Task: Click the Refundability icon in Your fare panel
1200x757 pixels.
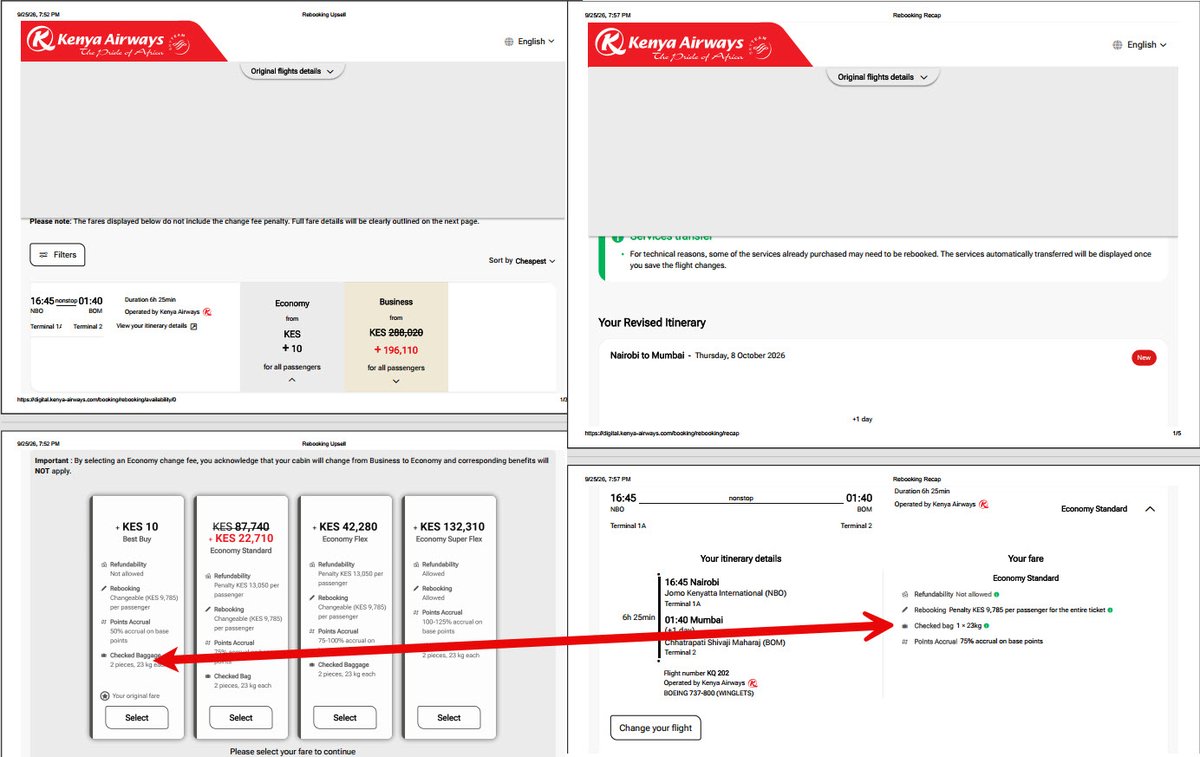Action: (x=906, y=594)
